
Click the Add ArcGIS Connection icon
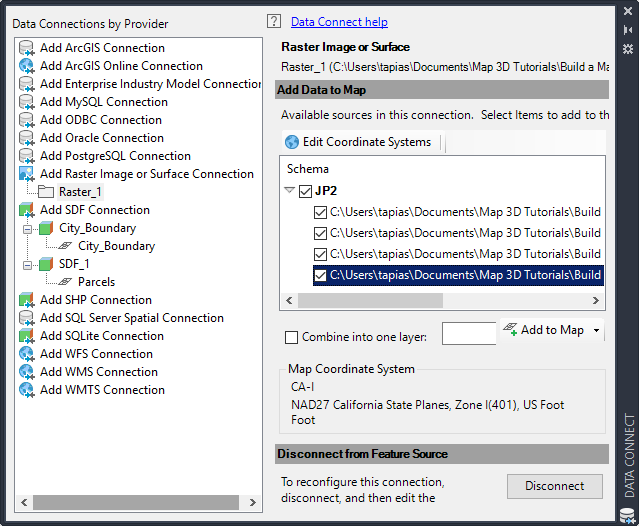[x=27, y=48]
